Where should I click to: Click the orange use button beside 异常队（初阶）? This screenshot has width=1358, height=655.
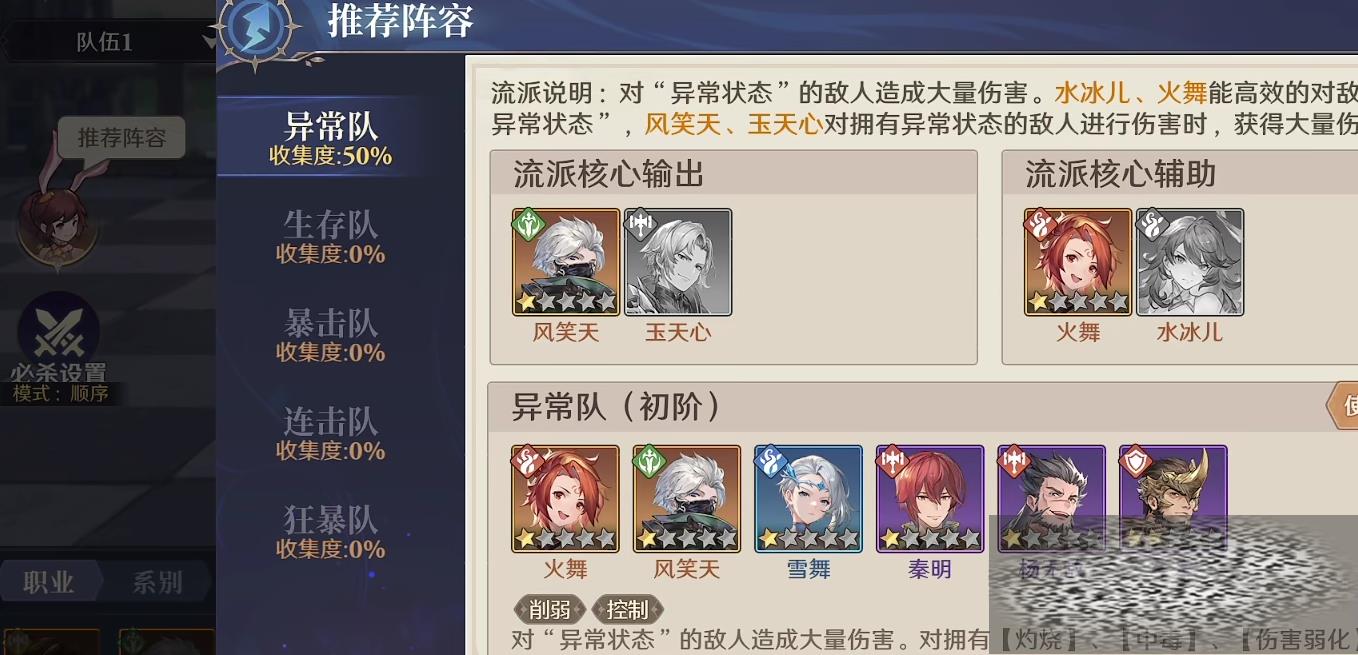pos(1342,406)
